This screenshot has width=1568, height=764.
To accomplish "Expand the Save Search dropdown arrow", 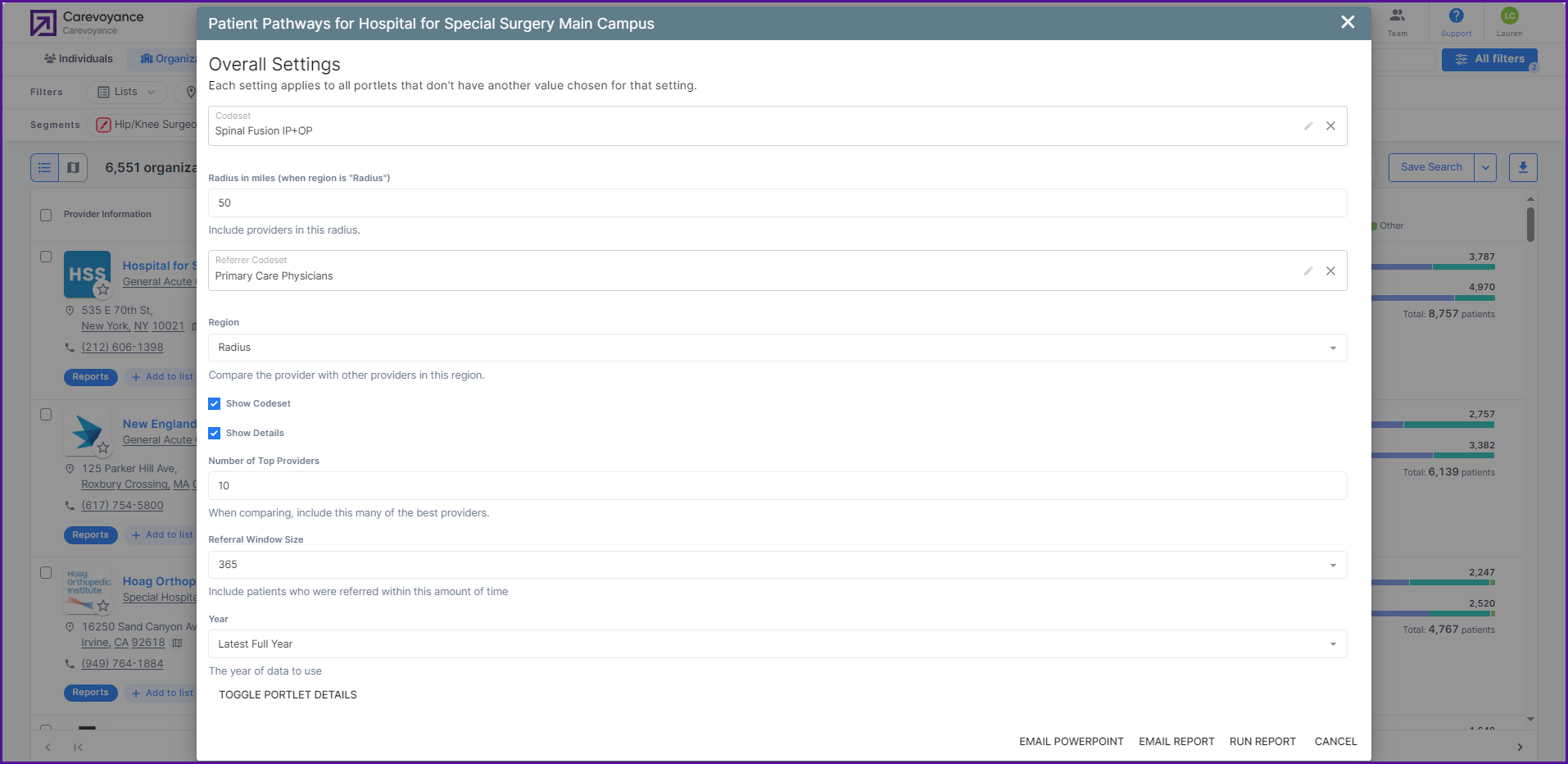I will pyautogui.click(x=1485, y=168).
